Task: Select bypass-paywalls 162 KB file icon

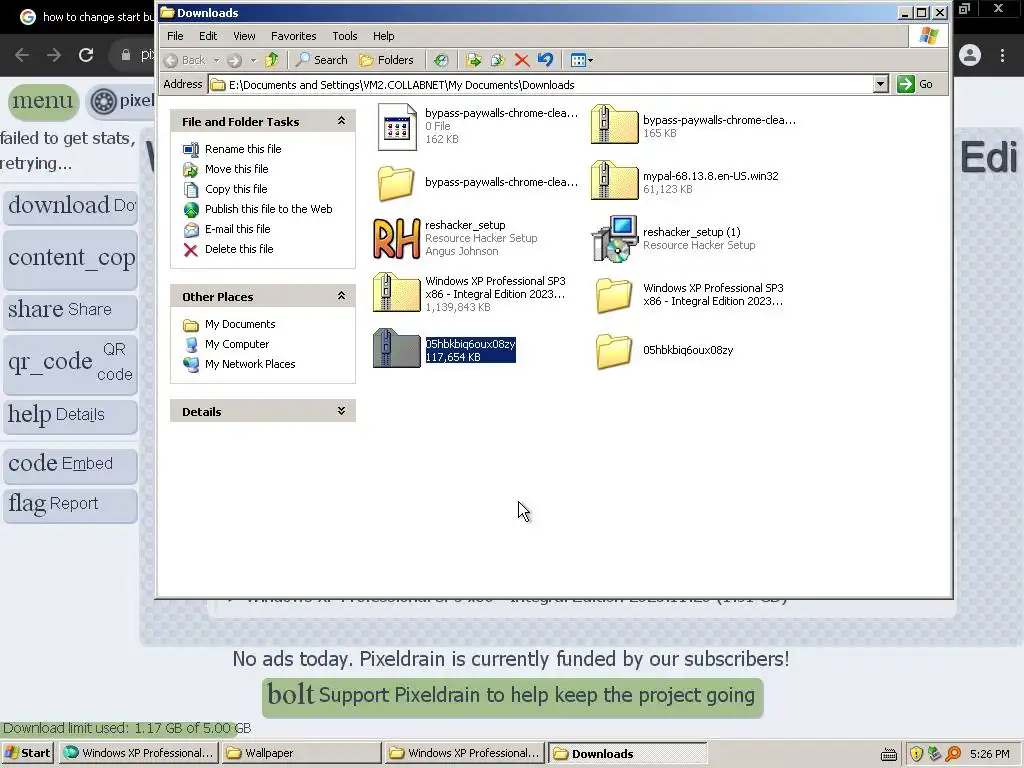Action: (396, 127)
